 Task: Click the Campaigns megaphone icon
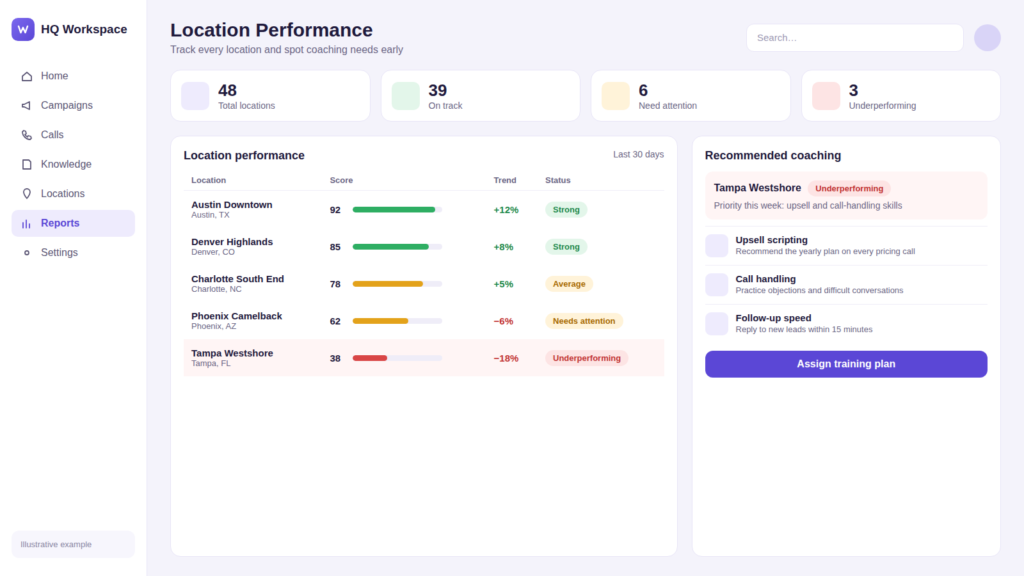pos(27,106)
